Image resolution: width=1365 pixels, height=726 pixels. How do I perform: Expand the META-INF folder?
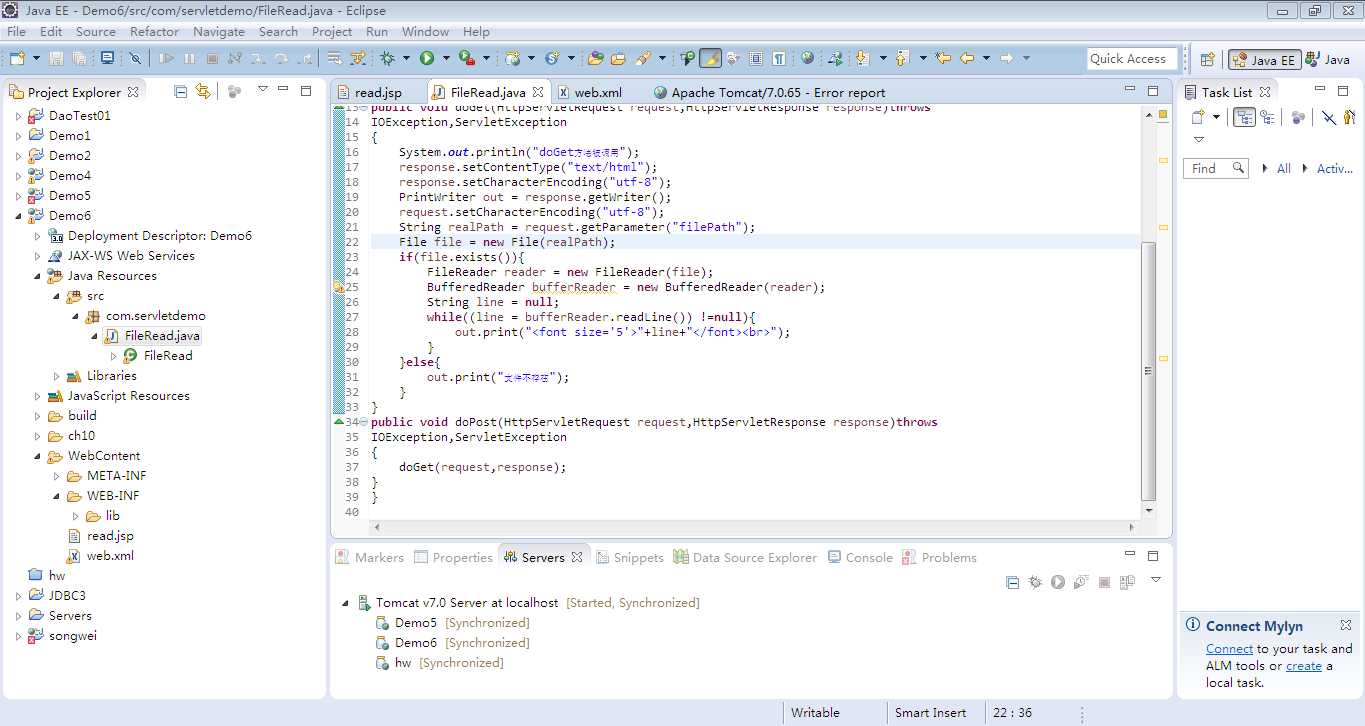(57, 476)
